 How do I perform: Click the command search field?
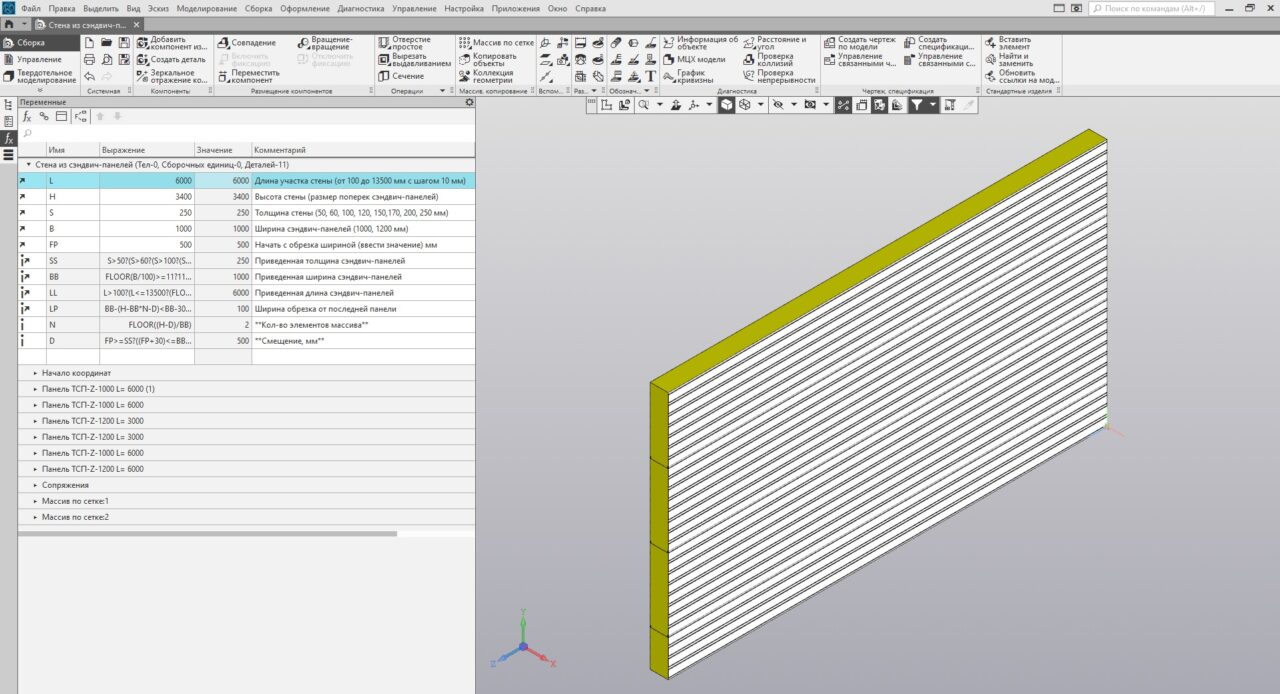(1151, 8)
